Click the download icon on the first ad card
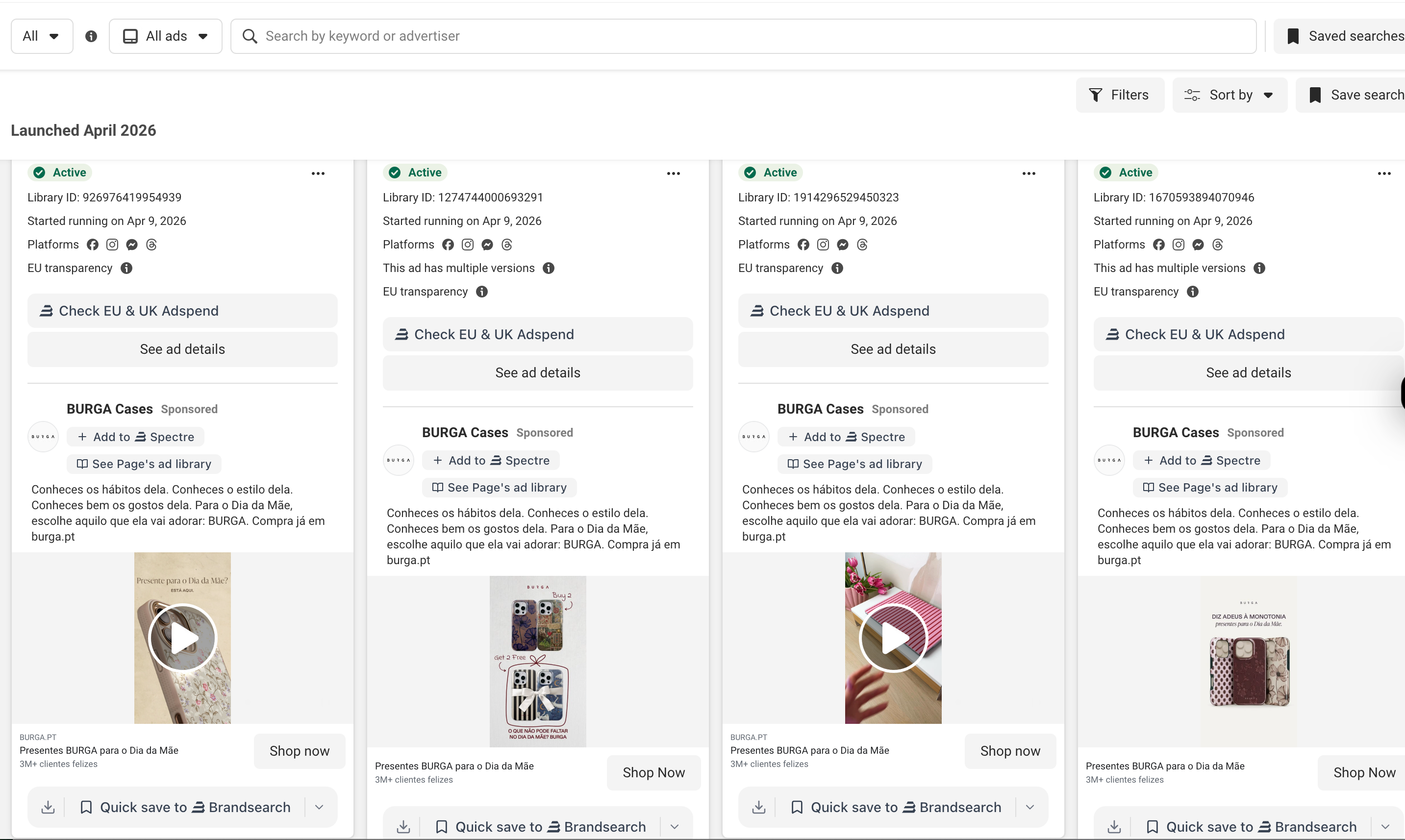 48,807
